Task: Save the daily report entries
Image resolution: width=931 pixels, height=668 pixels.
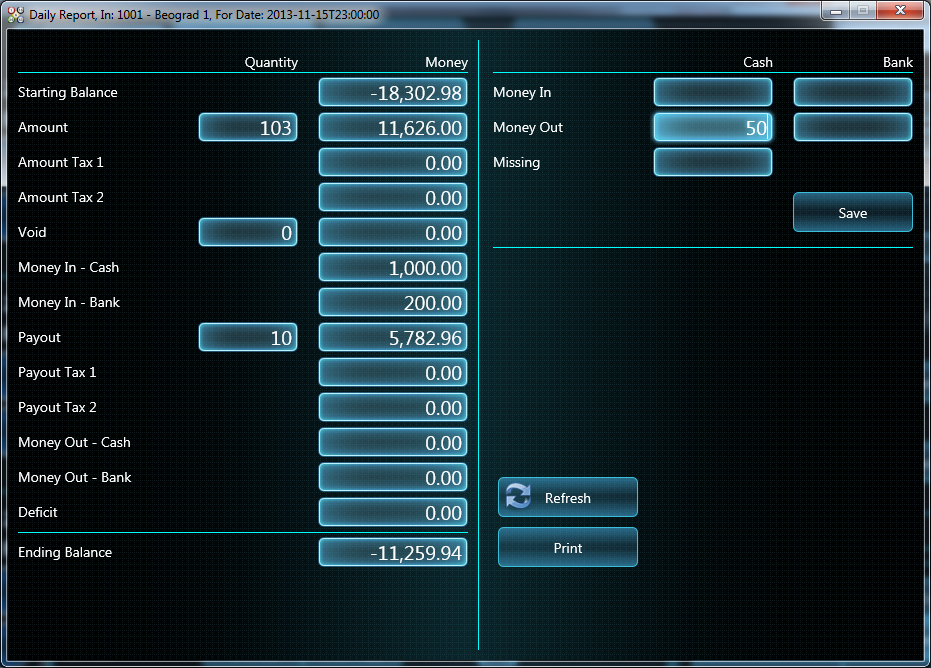Action: (853, 213)
